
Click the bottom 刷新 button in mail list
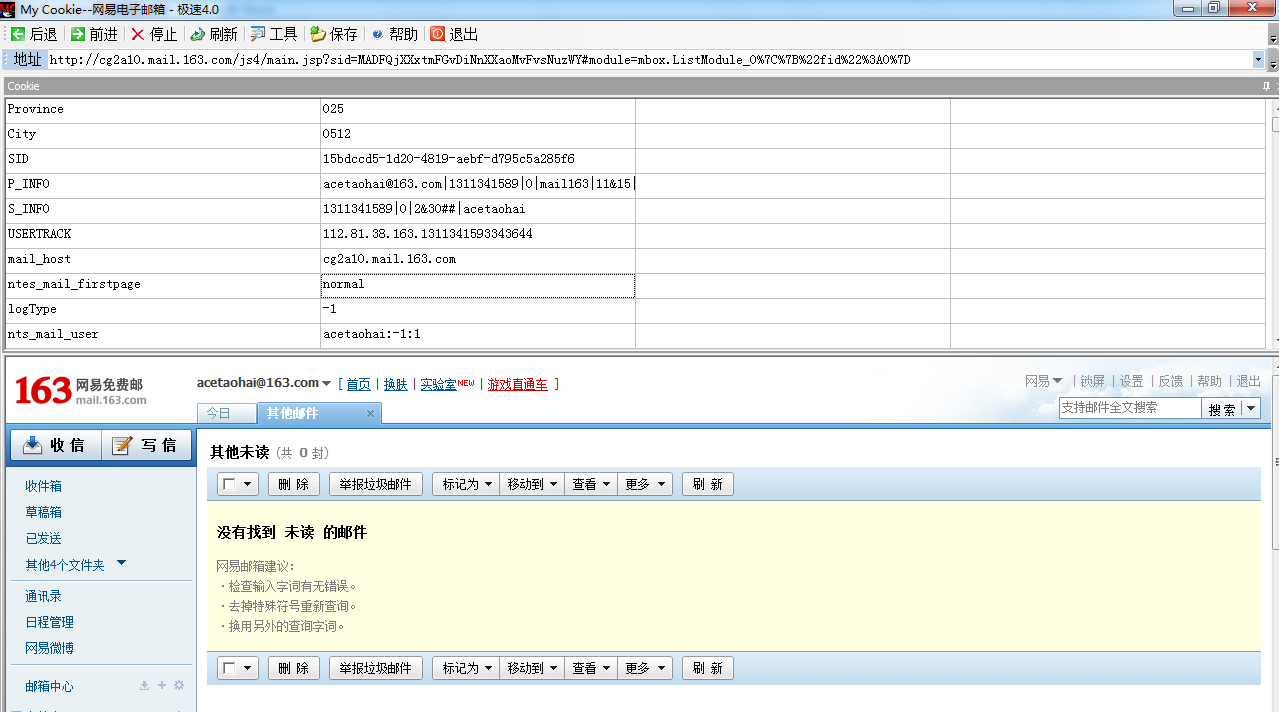[x=708, y=668]
